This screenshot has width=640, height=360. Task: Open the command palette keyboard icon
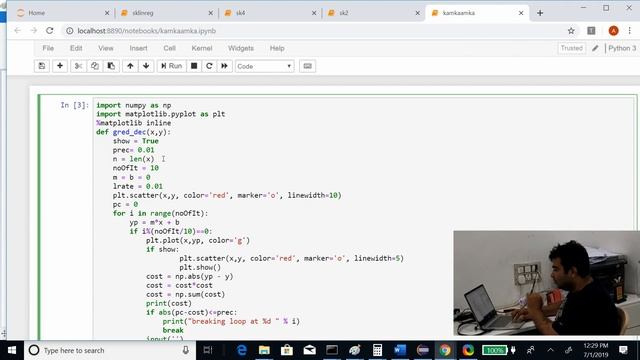tap(307, 66)
